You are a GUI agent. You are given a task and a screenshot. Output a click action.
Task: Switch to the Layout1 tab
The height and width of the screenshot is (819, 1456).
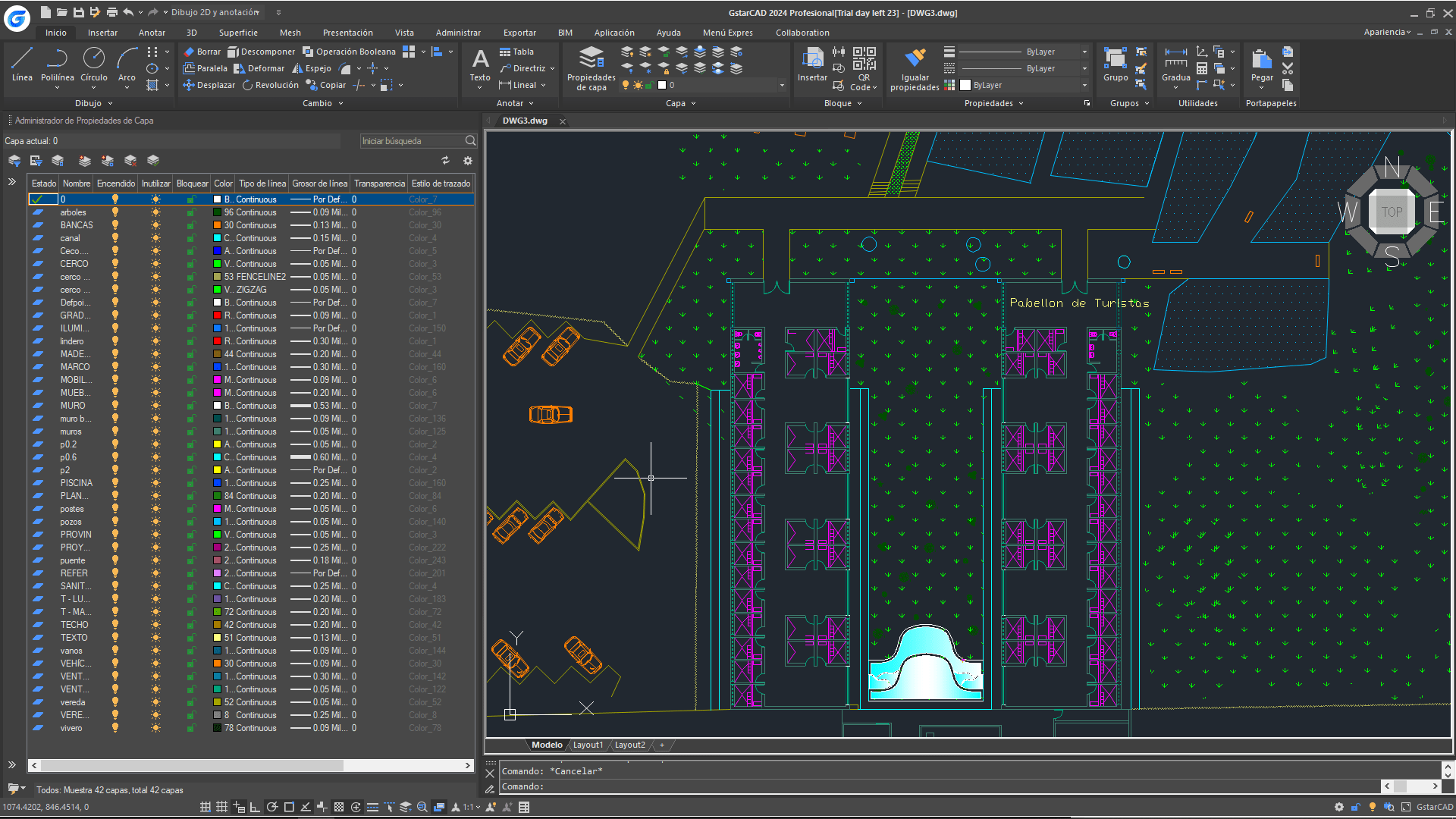point(588,745)
